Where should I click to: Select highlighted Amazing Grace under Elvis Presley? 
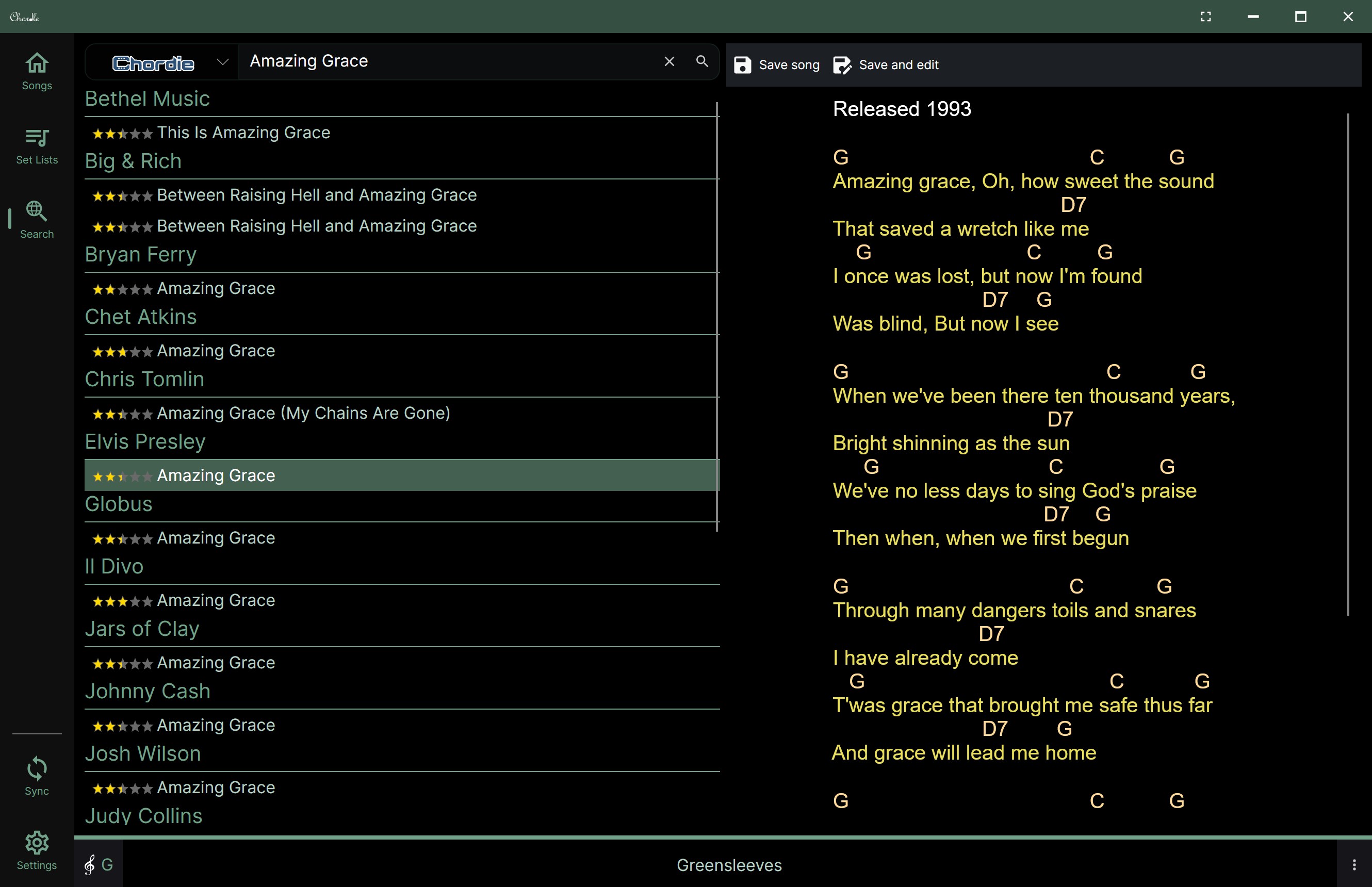[401, 475]
